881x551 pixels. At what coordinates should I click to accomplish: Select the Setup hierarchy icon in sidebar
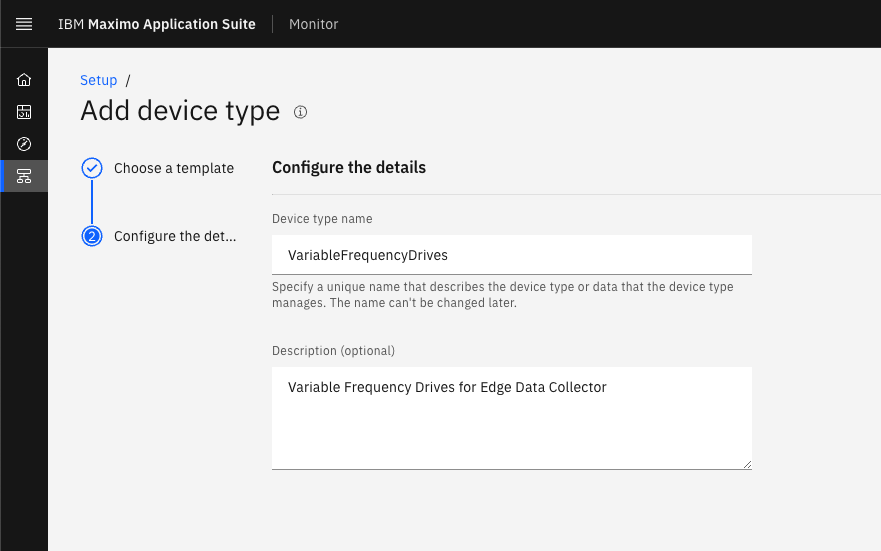24,176
